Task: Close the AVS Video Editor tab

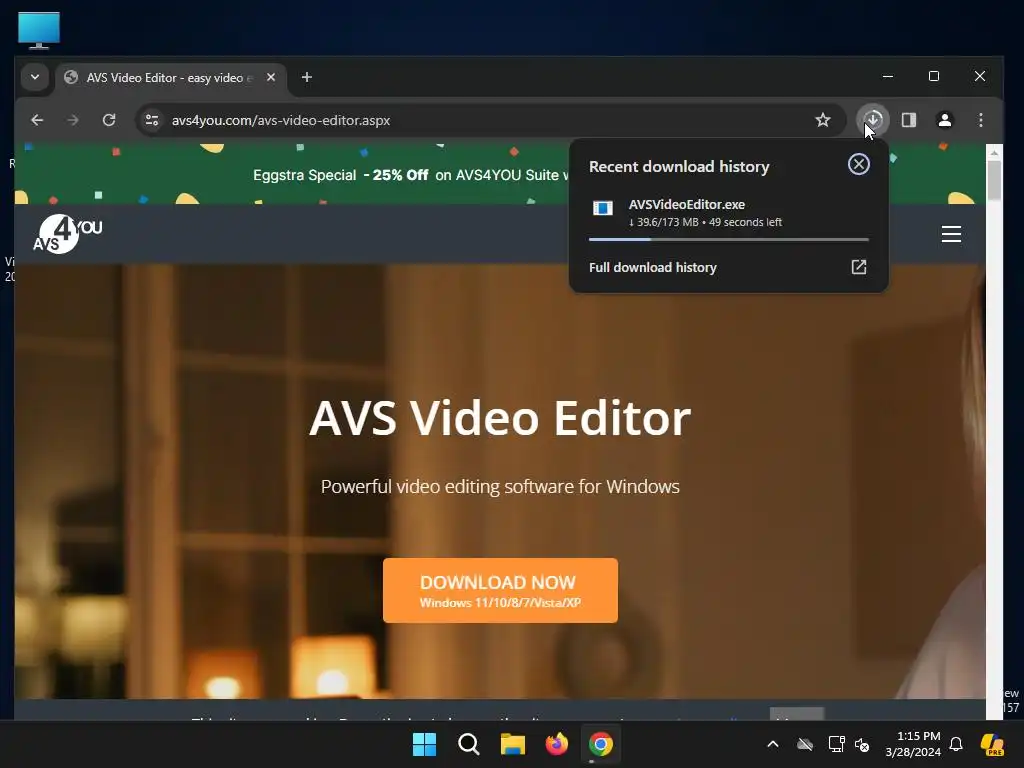Action: pyautogui.click(x=271, y=77)
